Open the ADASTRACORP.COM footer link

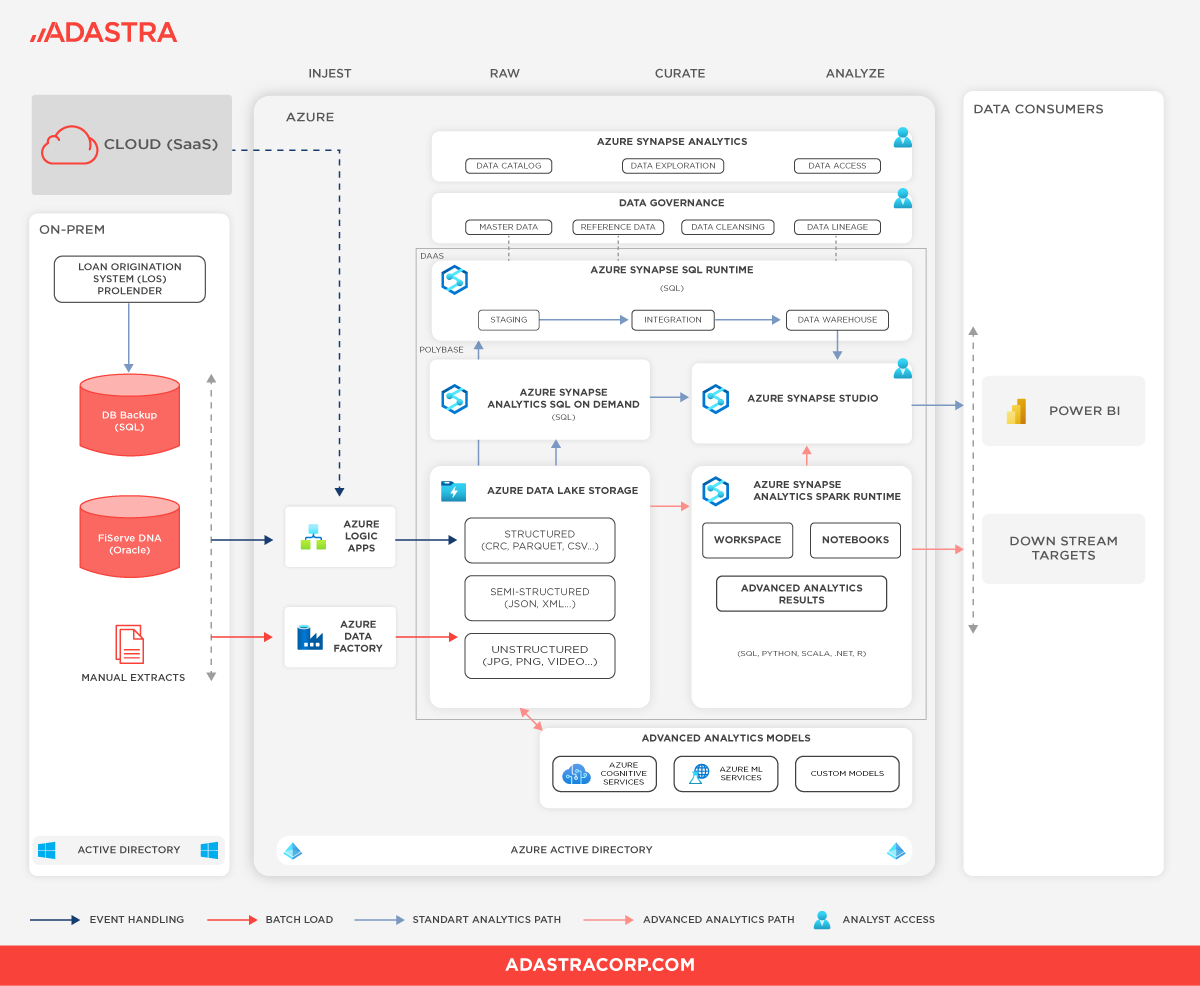coord(600,964)
